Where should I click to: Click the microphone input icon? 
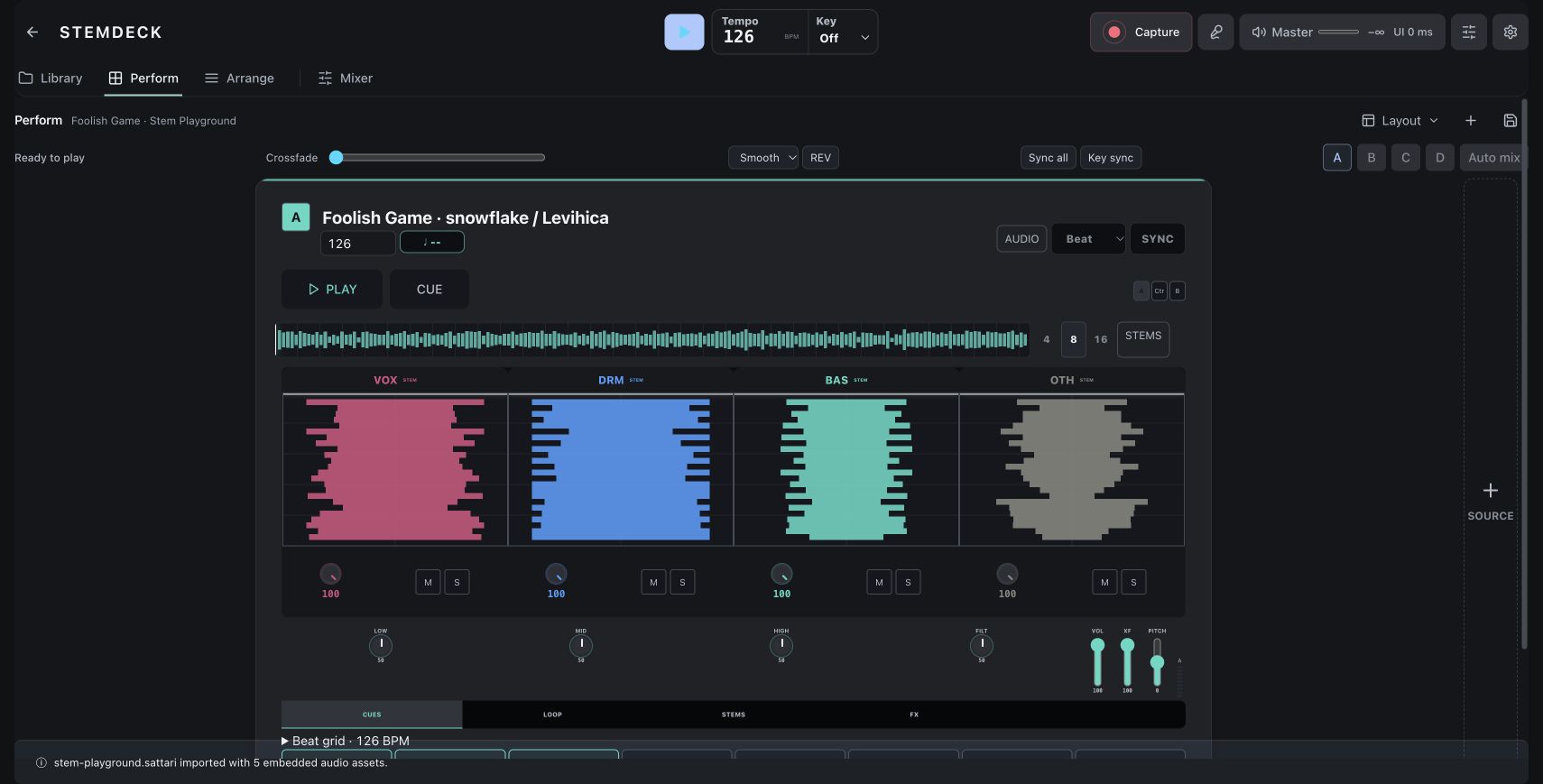tap(1215, 32)
